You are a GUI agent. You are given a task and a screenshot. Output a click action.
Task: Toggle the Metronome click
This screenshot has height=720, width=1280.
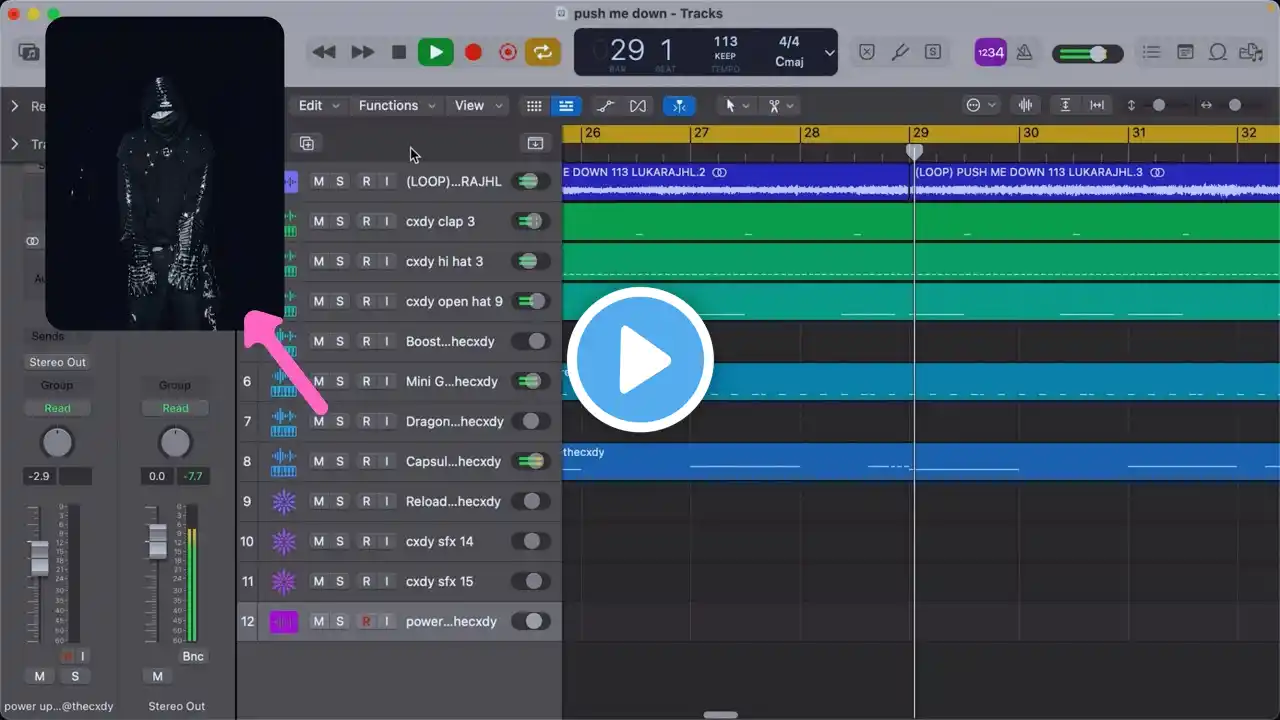[1024, 52]
